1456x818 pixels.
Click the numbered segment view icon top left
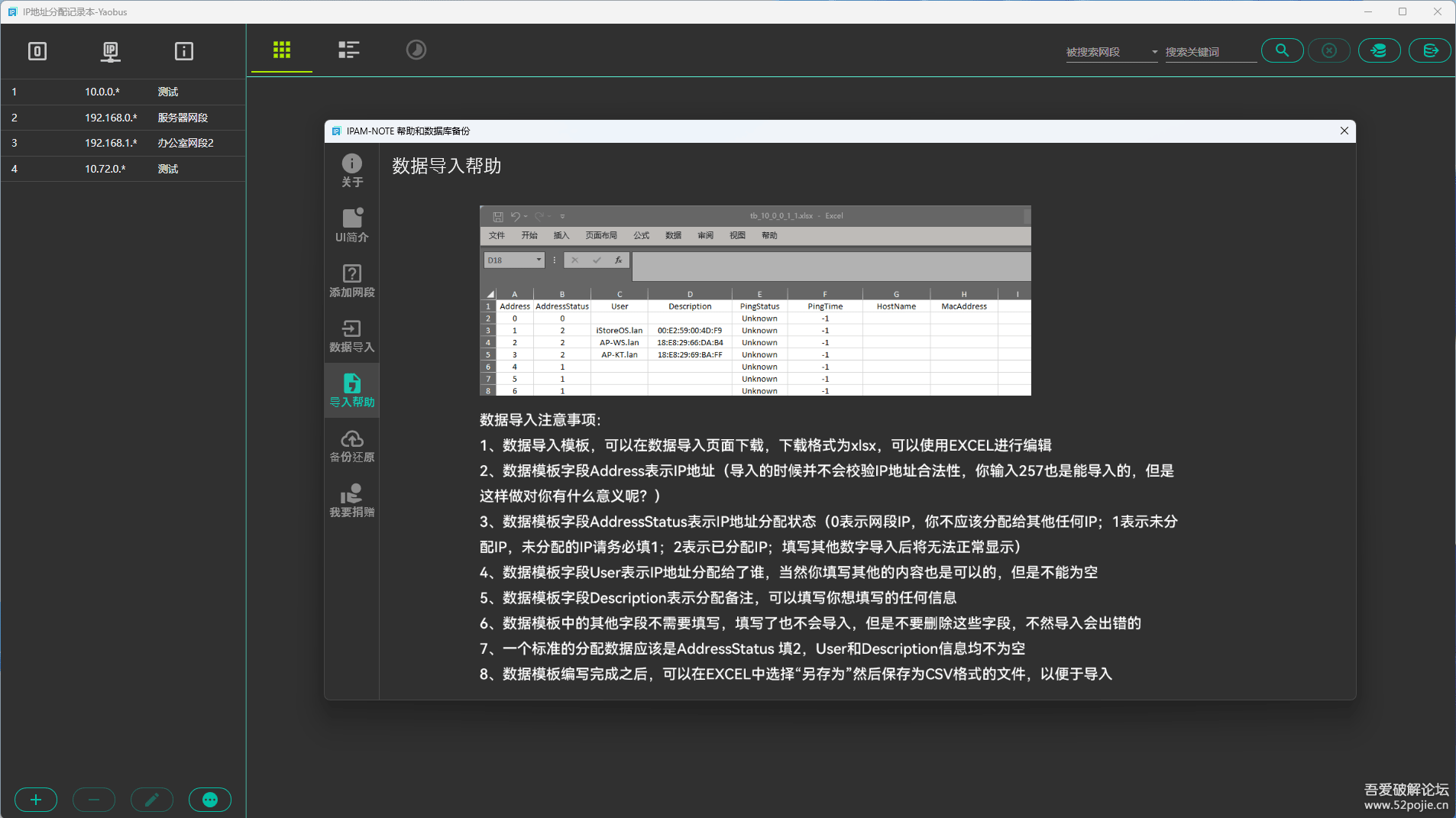click(37, 50)
